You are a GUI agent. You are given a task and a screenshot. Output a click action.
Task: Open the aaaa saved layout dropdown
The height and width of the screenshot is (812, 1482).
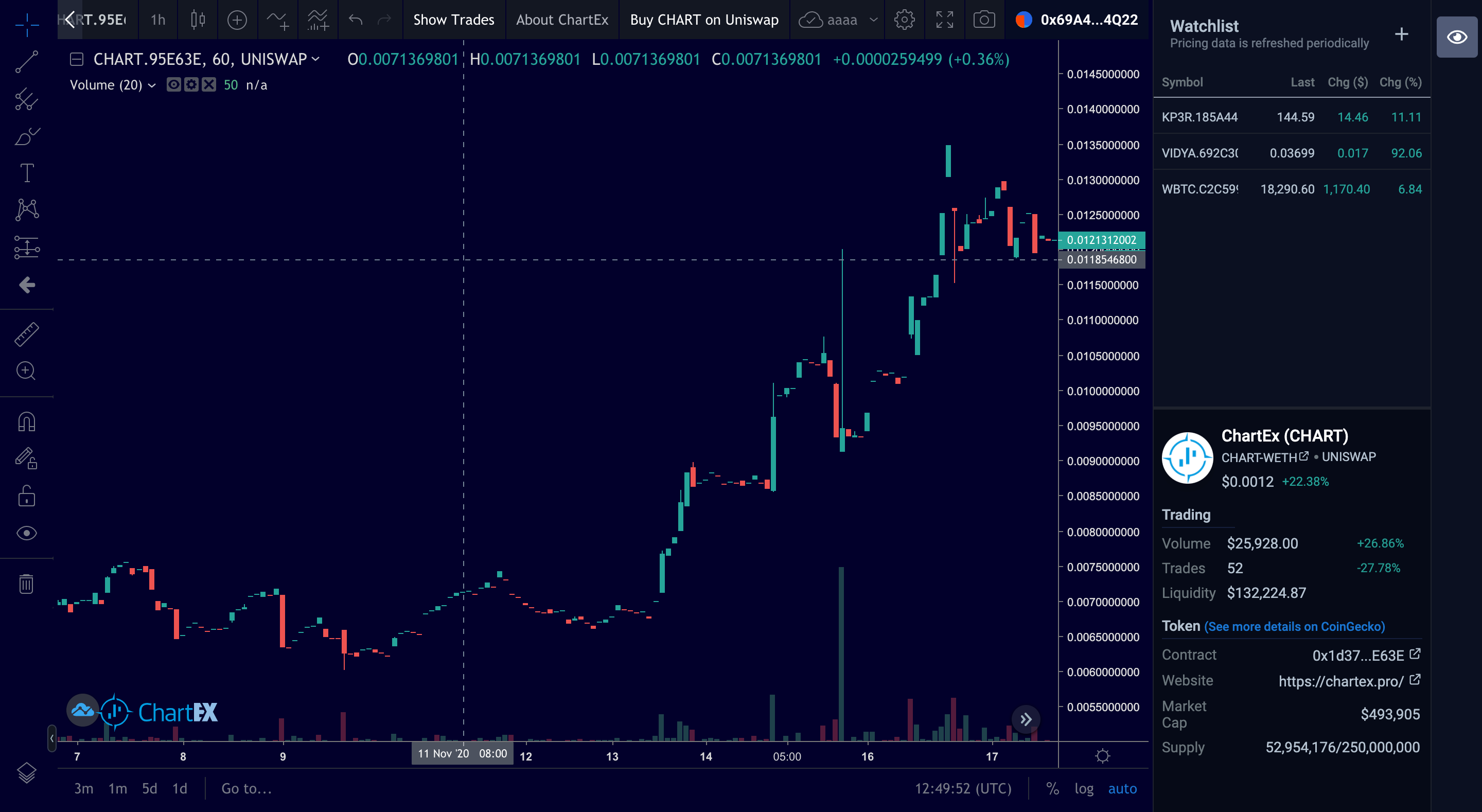tap(873, 20)
